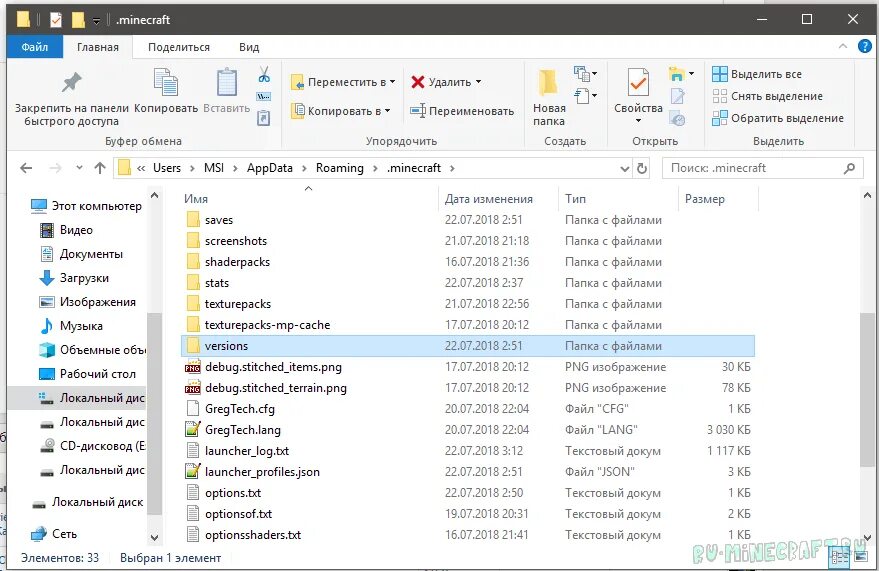Viewport: 879px width, 571px height.
Task: Switch to the Главная tab
Action: click(x=98, y=47)
